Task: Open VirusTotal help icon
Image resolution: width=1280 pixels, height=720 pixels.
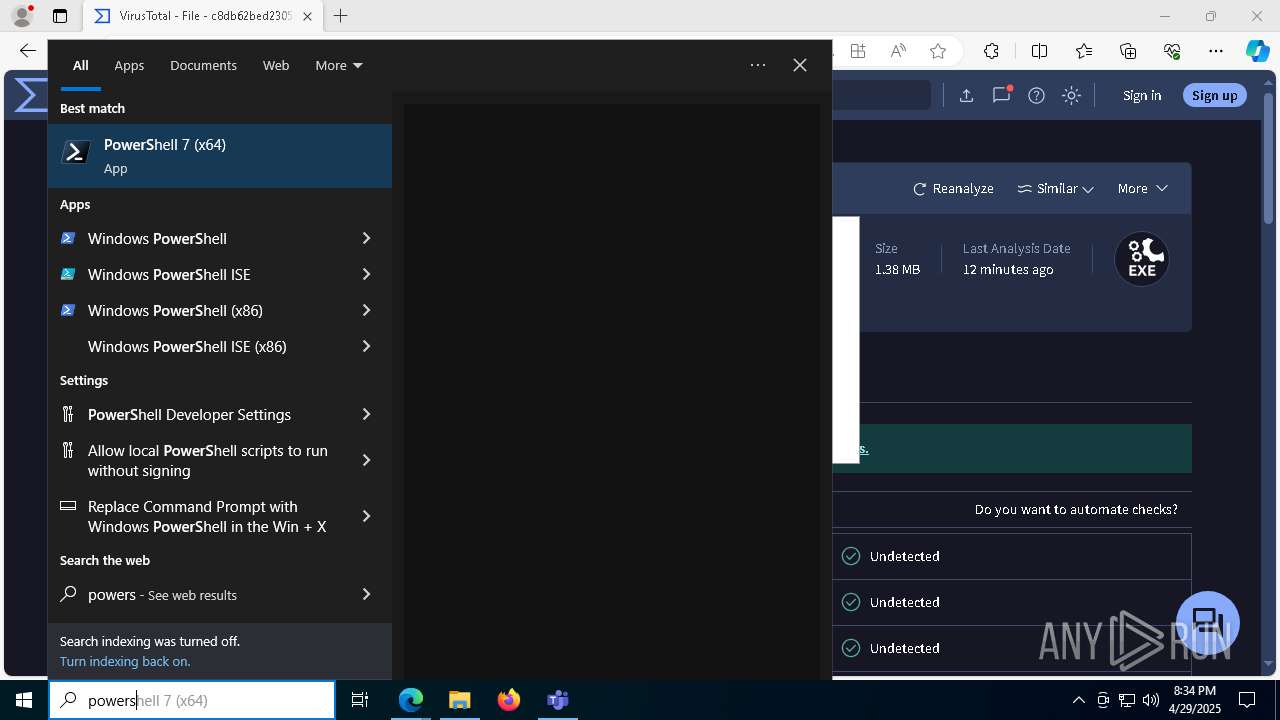Action: click(x=1036, y=95)
